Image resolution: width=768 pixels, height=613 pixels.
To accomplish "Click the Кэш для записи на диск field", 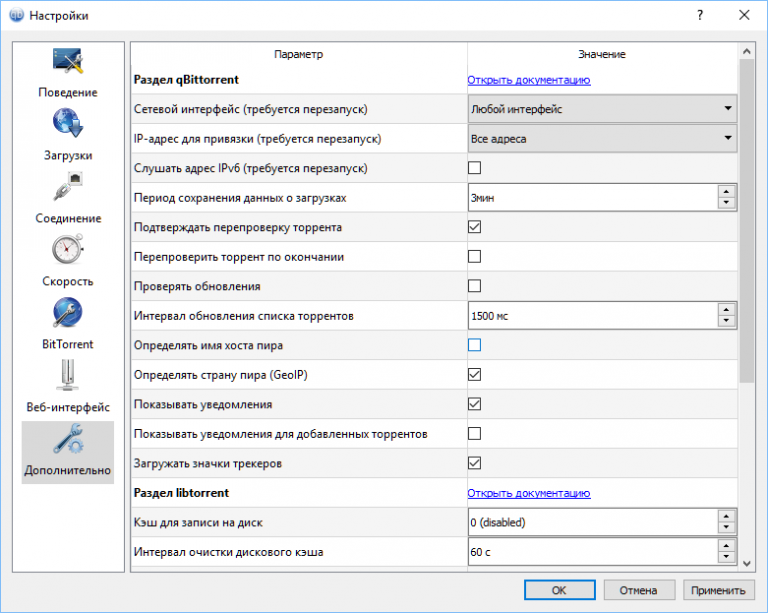I will (x=590, y=523).
